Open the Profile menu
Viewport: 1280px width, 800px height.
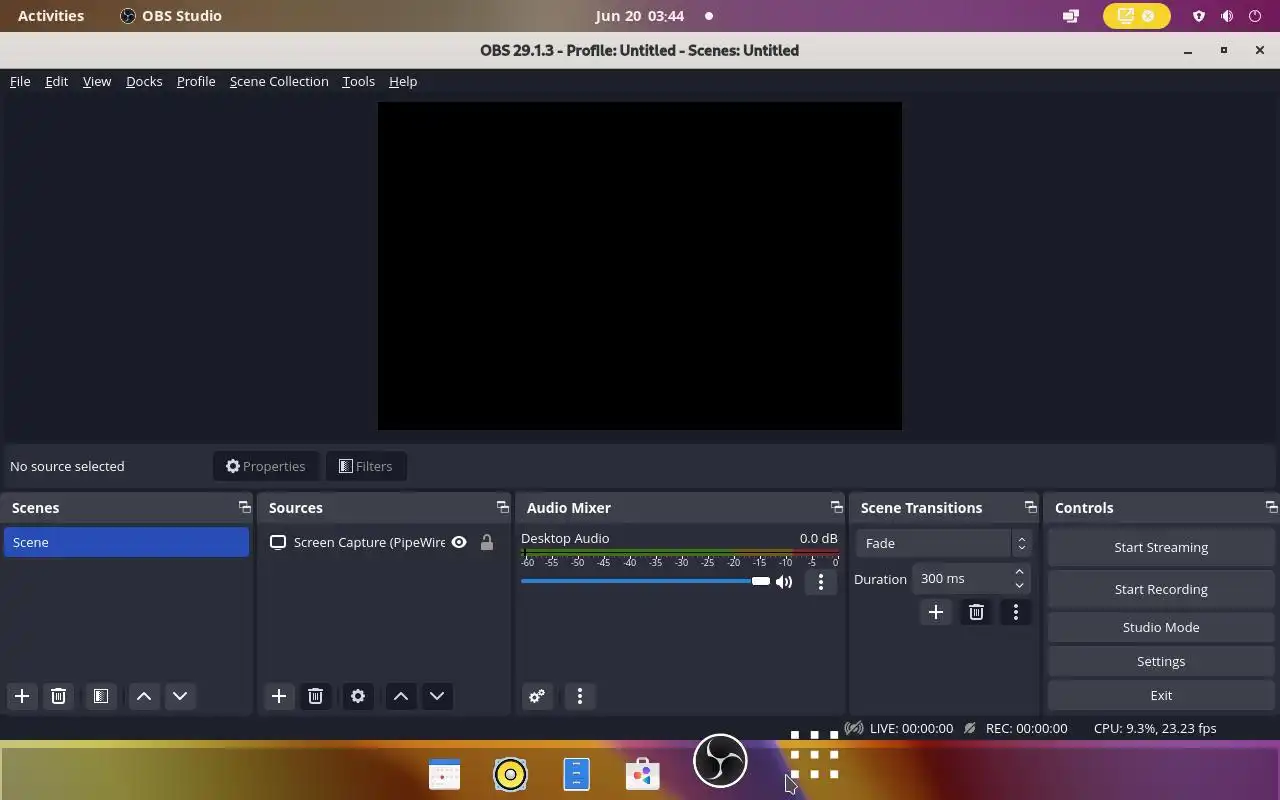196,81
